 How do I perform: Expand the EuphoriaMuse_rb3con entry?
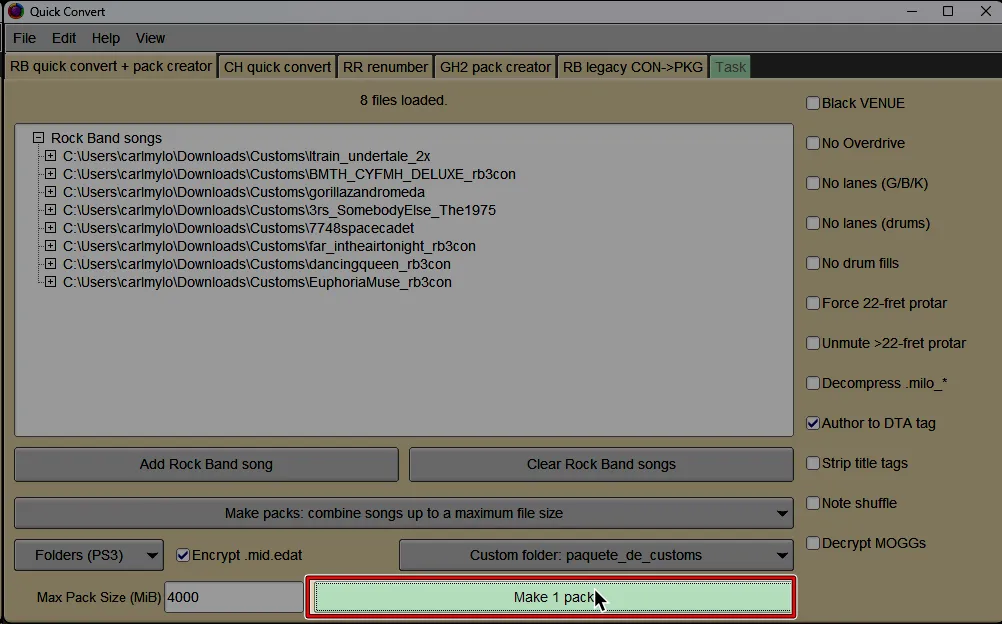pyautogui.click(x=50, y=281)
